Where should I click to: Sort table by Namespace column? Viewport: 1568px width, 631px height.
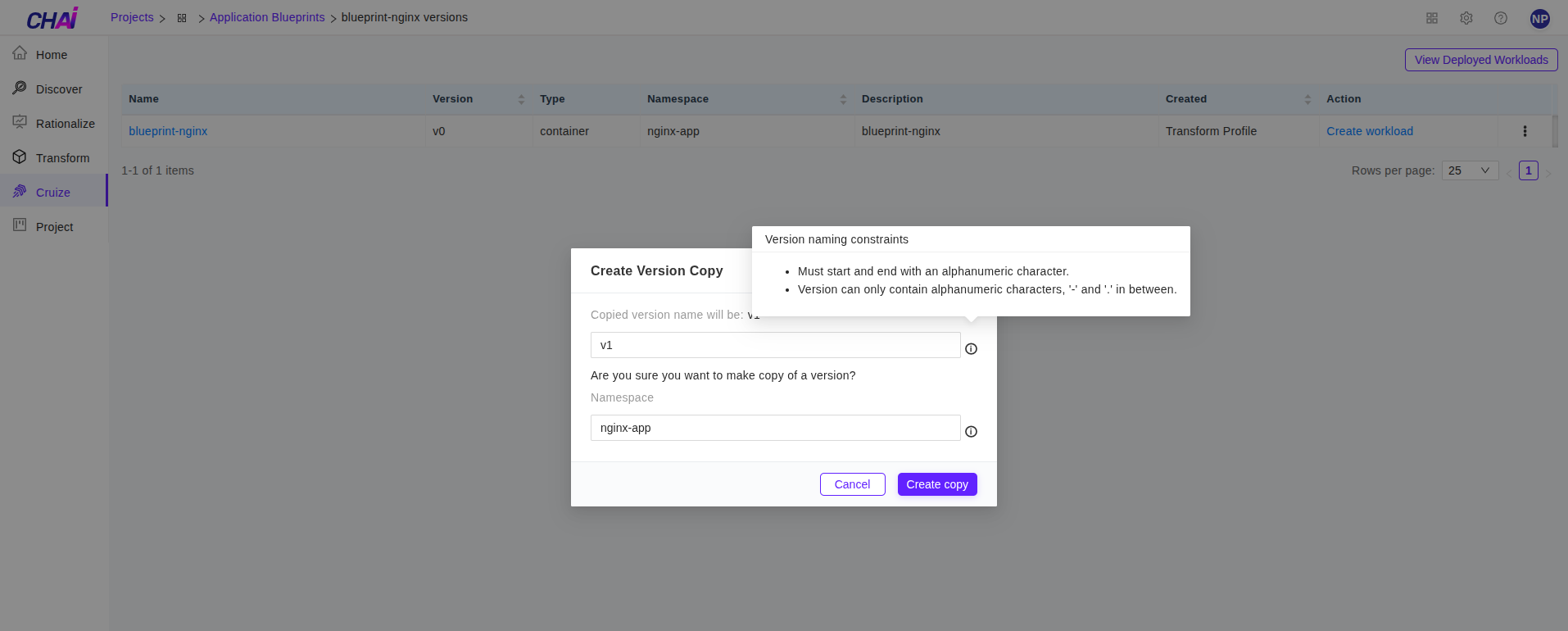click(x=843, y=99)
